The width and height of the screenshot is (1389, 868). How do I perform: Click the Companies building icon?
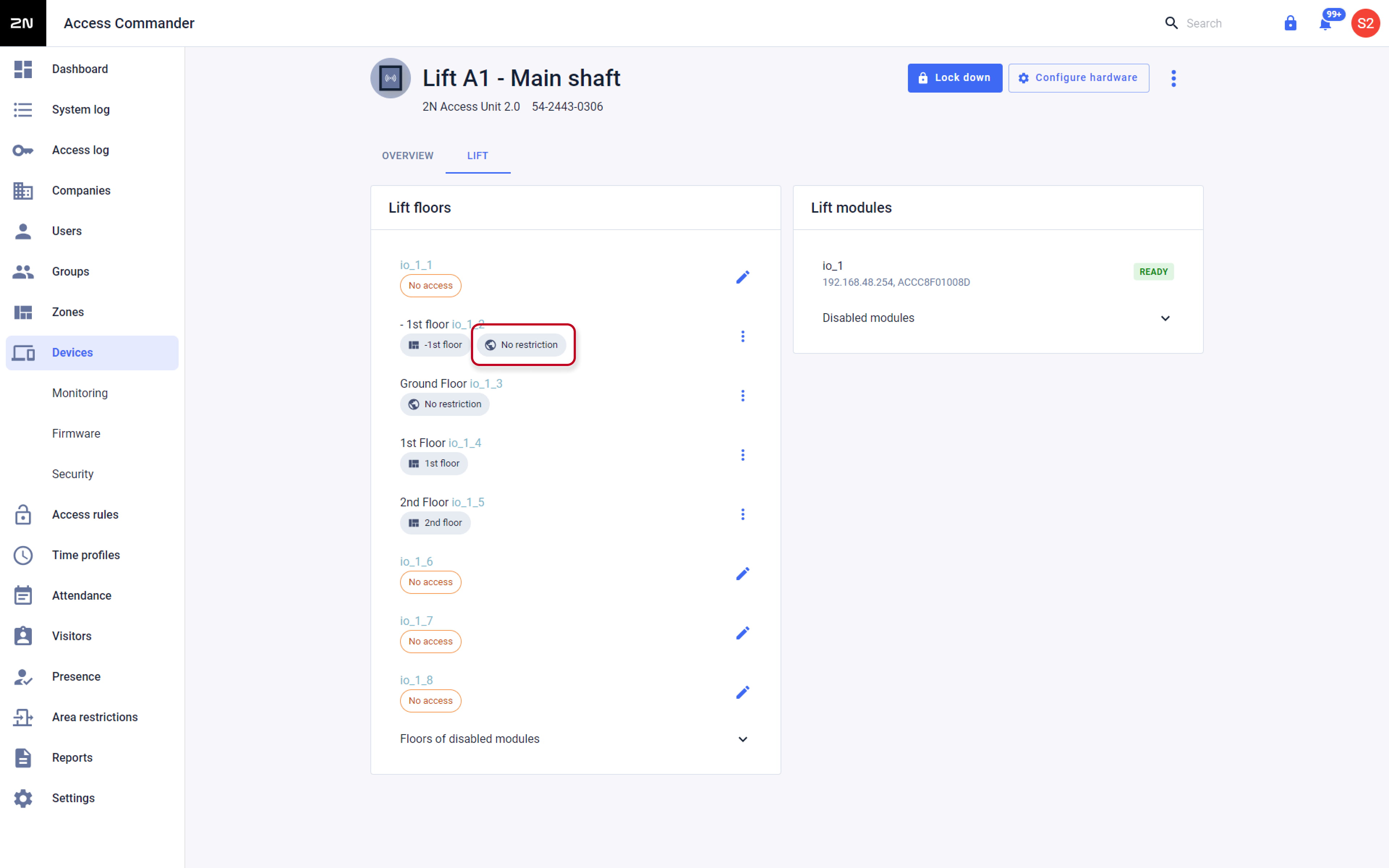click(23, 191)
